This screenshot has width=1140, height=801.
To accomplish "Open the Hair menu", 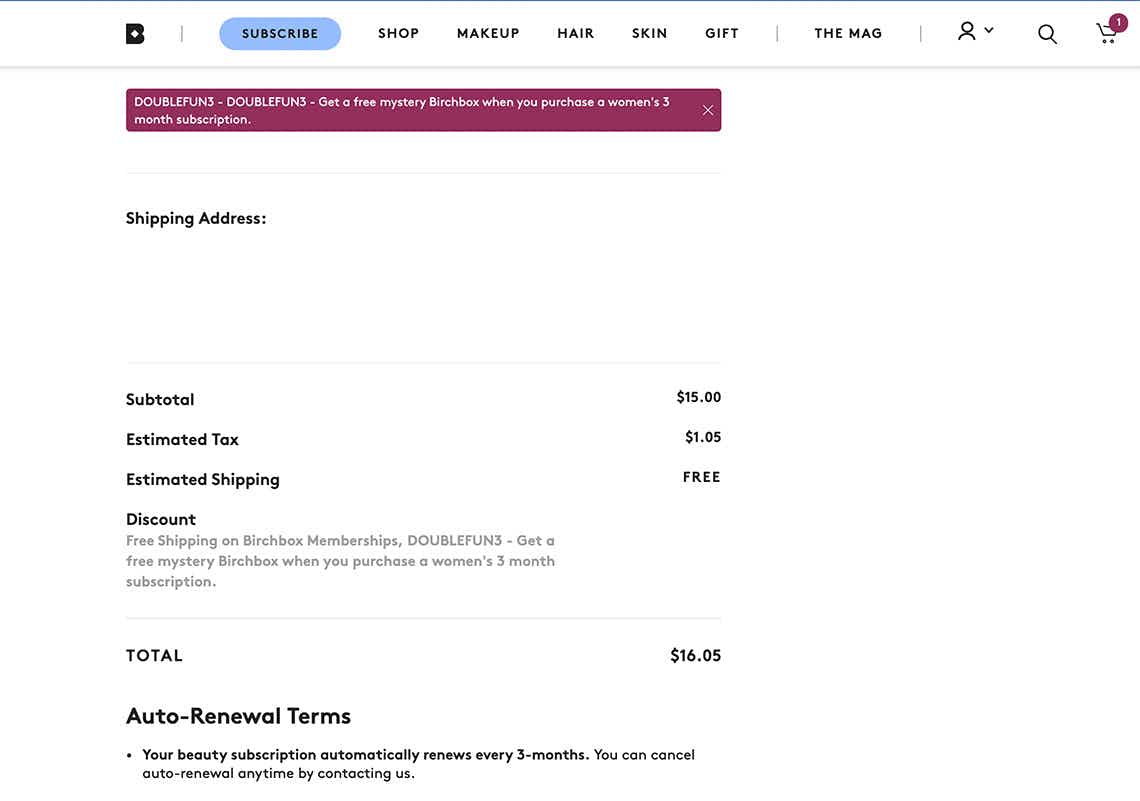I will pos(576,33).
